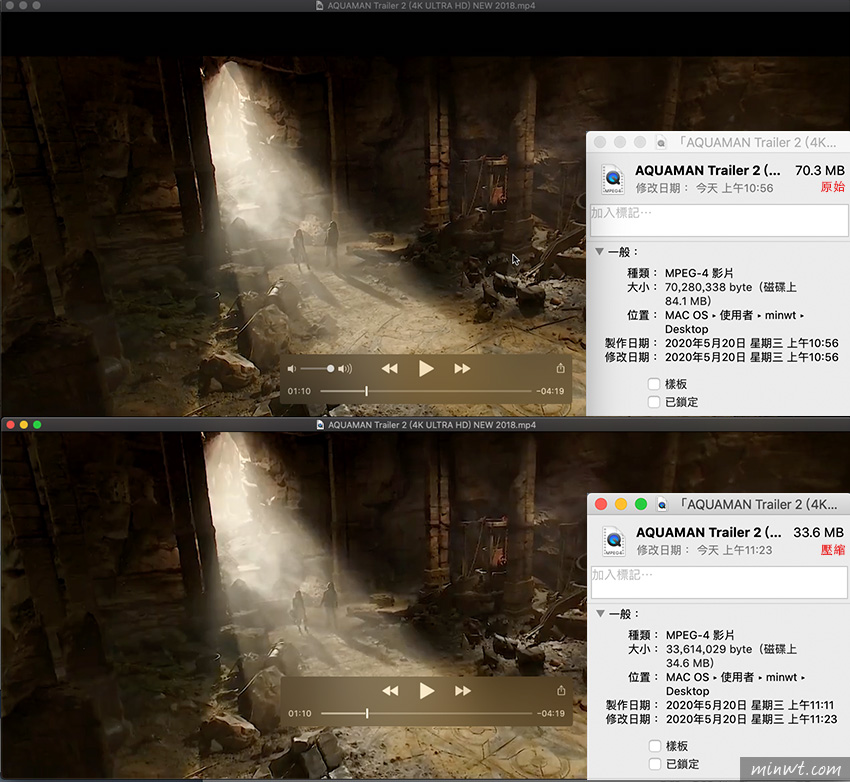
Task: Click full screen on the lower QuickTime player
Action: (x=37, y=424)
